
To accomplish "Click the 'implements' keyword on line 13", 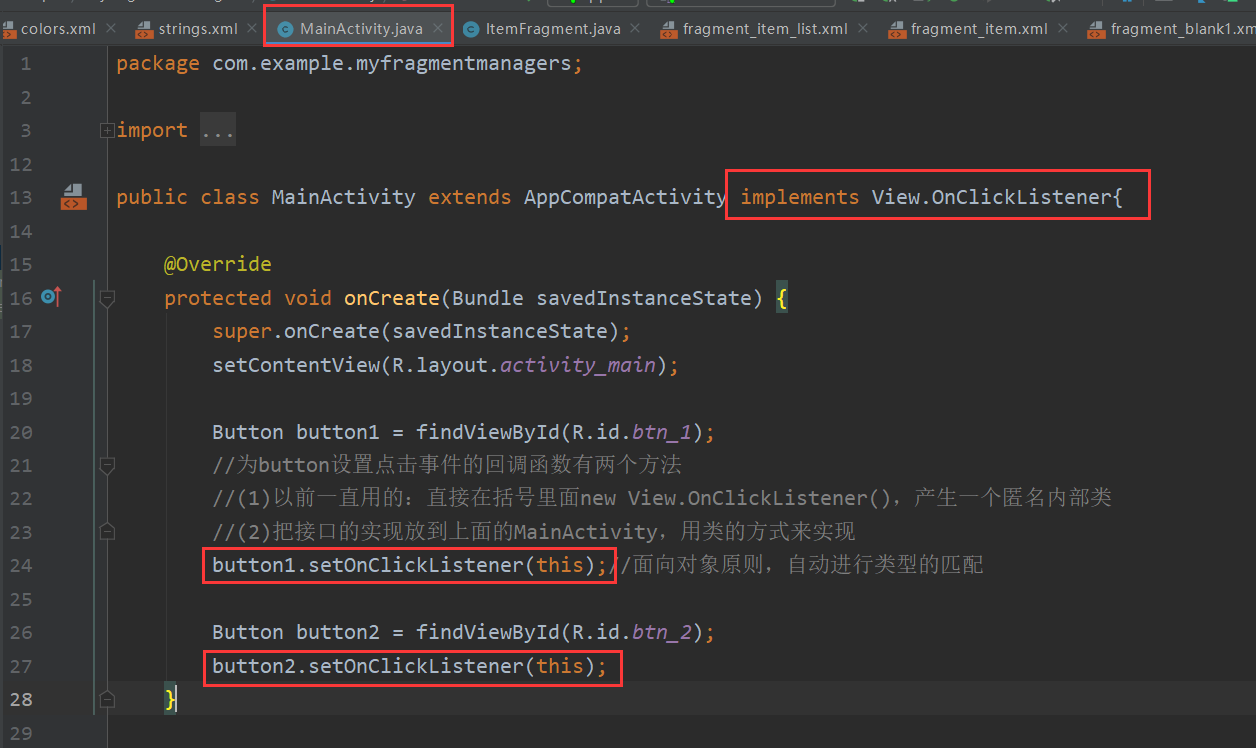I will point(800,197).
